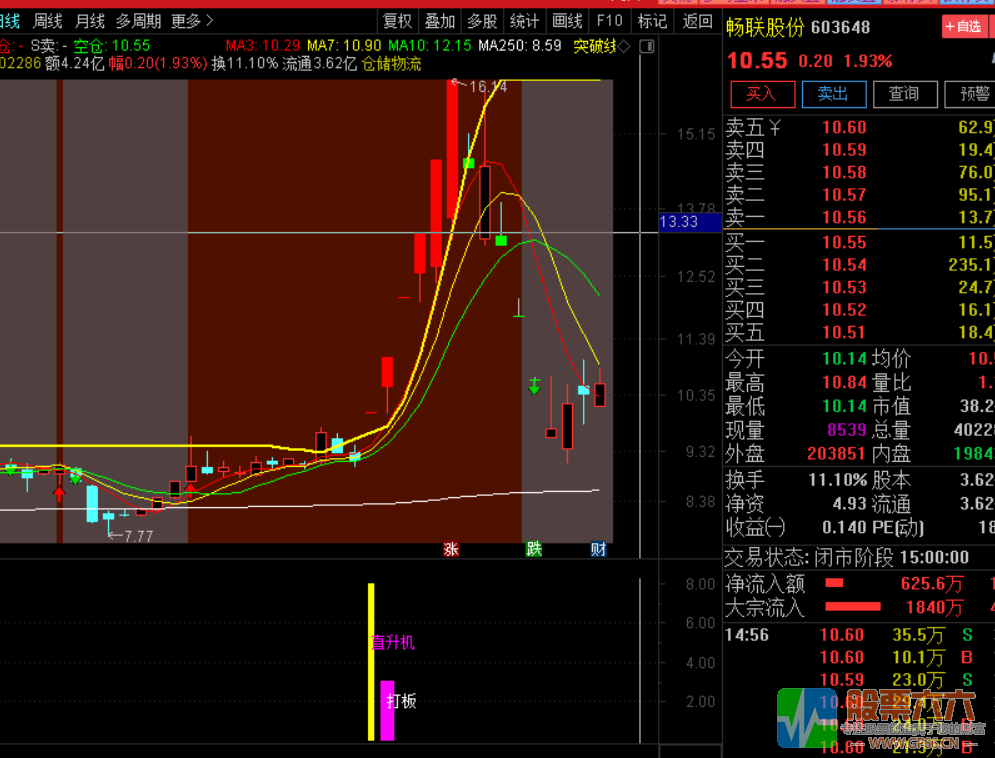Select the 净资 value 4.93
The image size is (995, 758).
tap(849, 504)
